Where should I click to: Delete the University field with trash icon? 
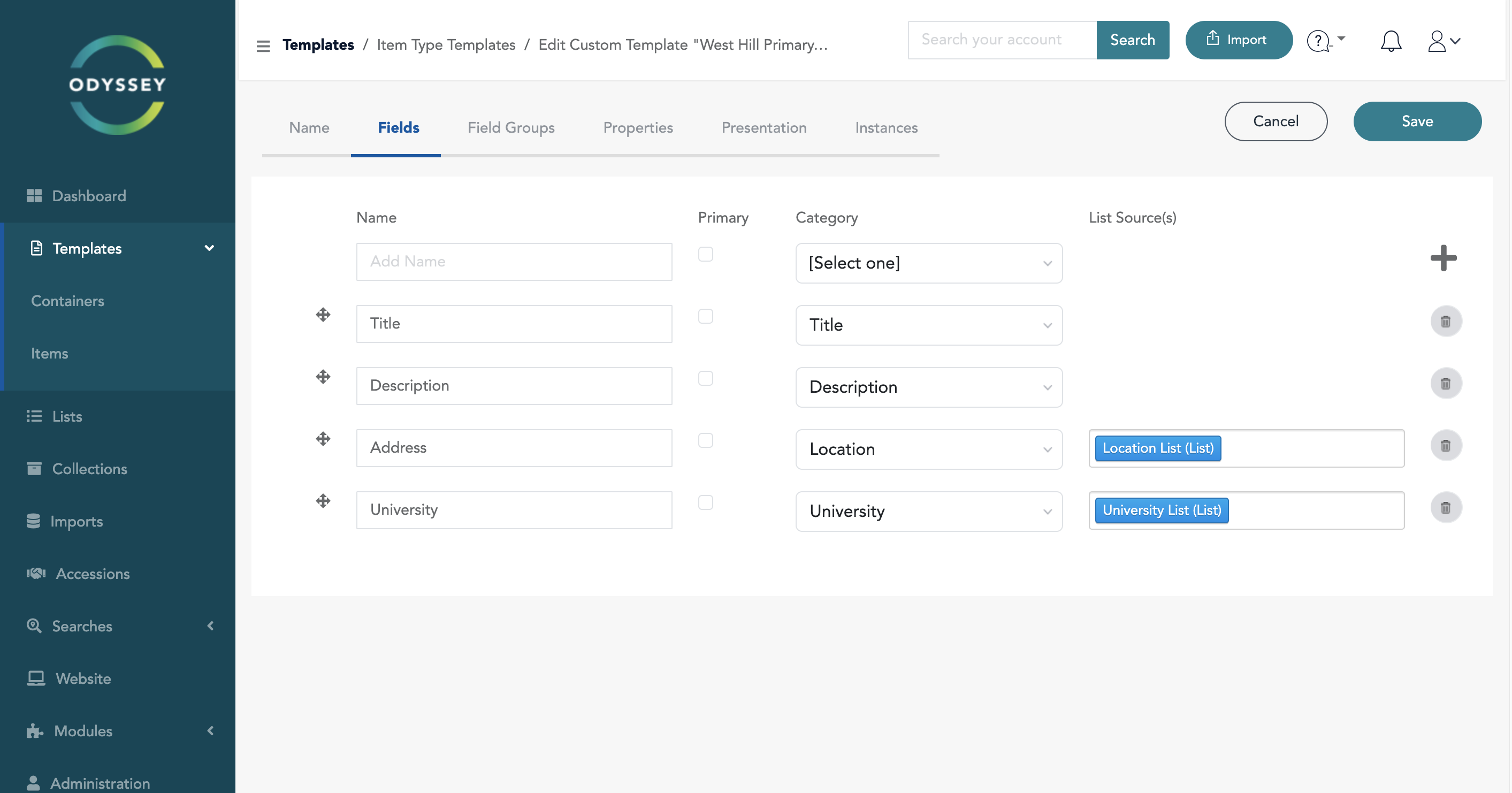coord(1445,508)
